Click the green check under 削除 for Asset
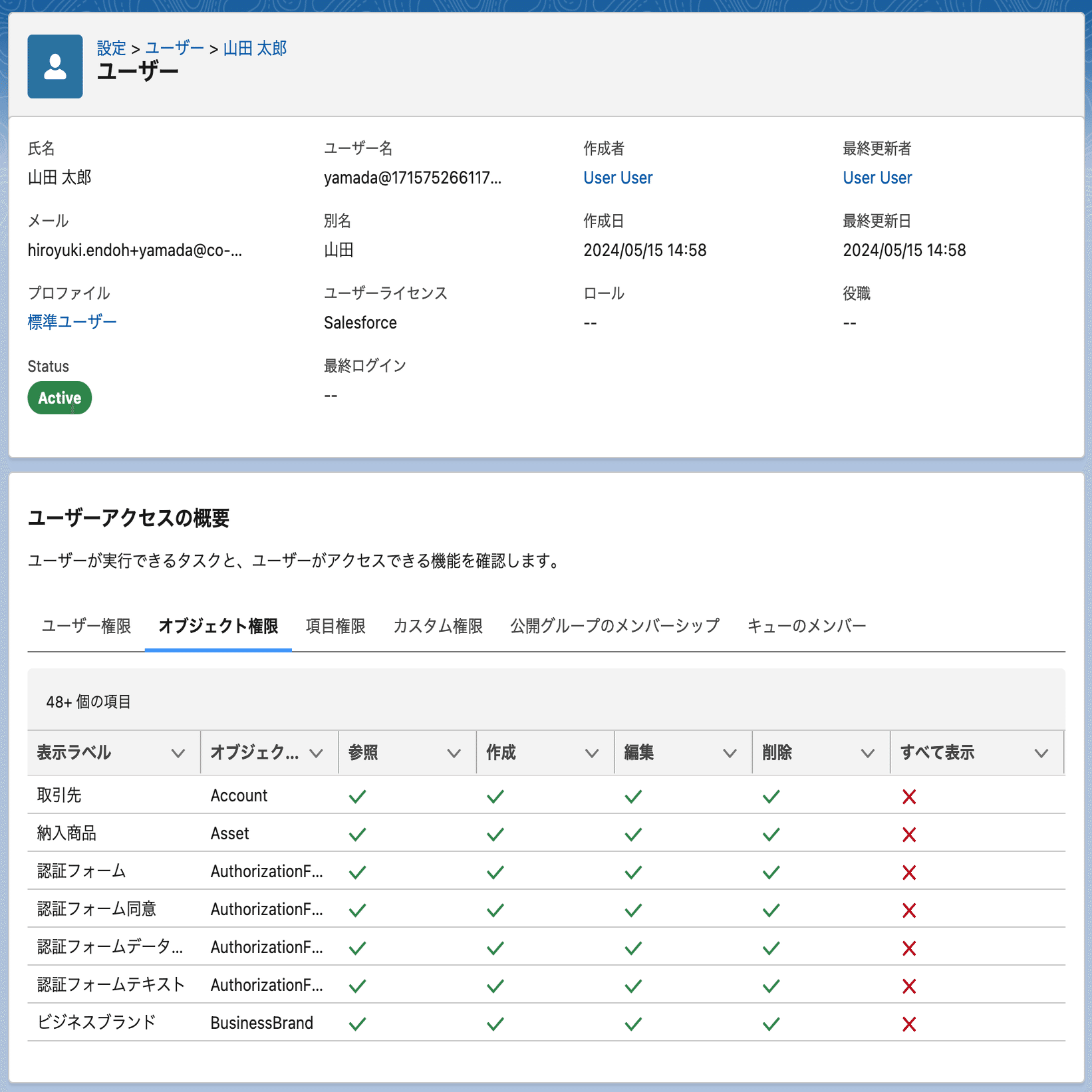1092x1092 pixels. [771, 833]
